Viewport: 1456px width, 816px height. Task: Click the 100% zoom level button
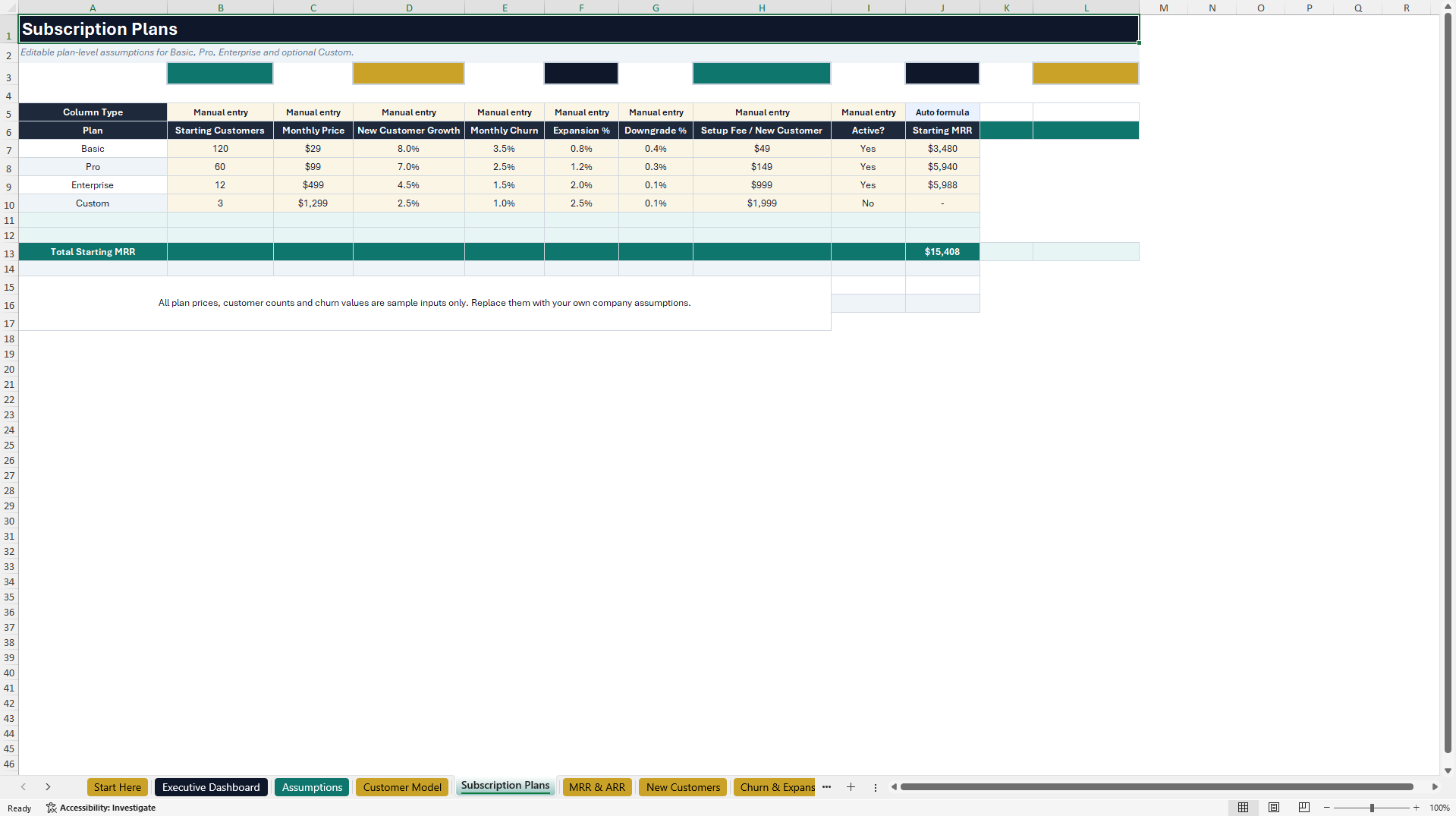pyautogui.click(x=1439, y=808)
